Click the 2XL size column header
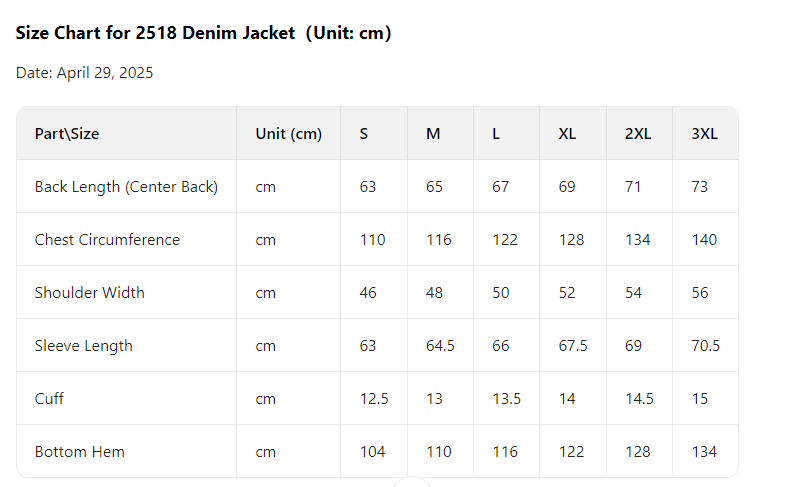805x487 pixels. pyautogui.click(x=638, y=134)
